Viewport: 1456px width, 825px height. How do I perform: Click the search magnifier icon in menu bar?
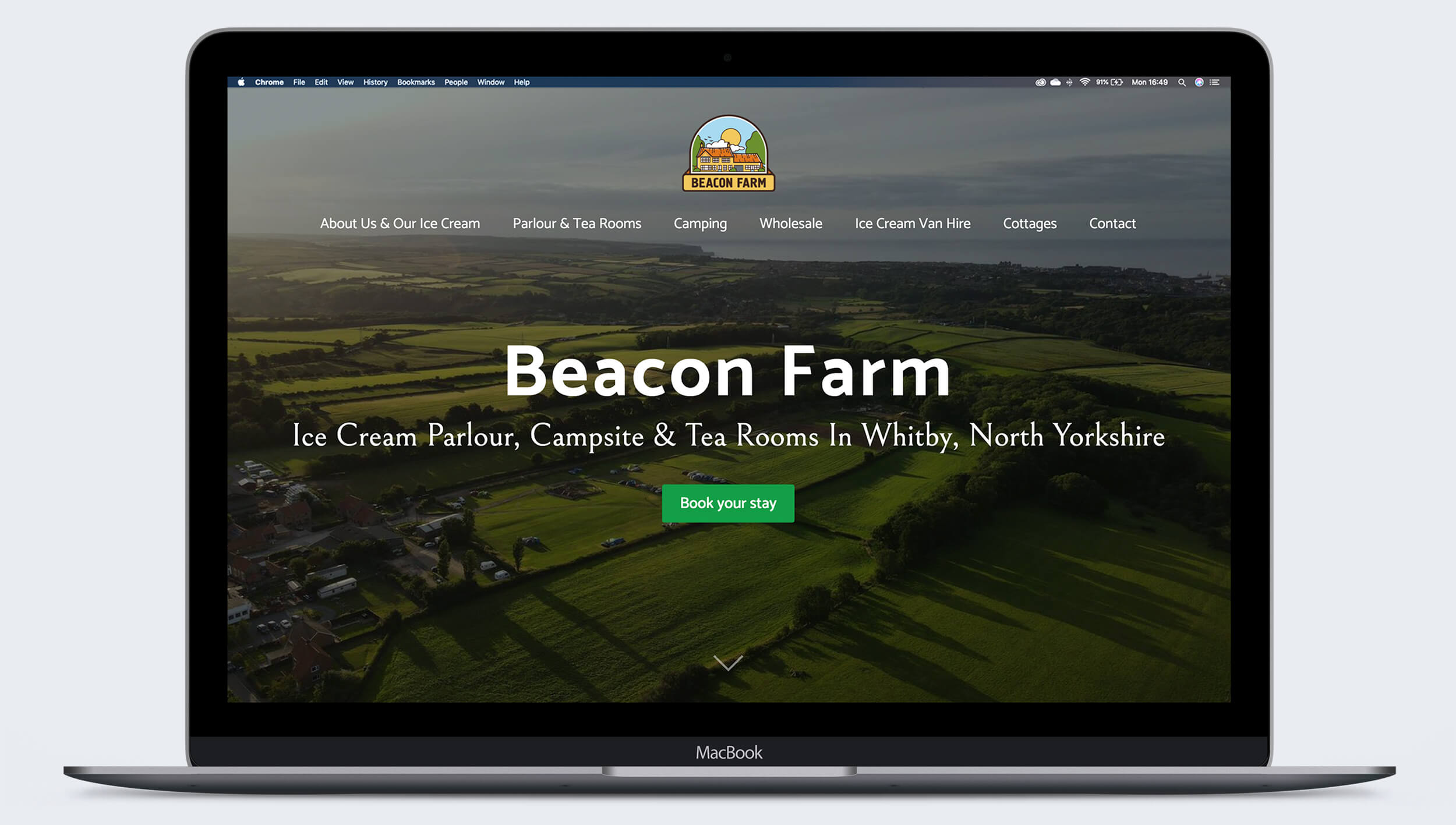pyautogui.click(x=1181, y=82)
